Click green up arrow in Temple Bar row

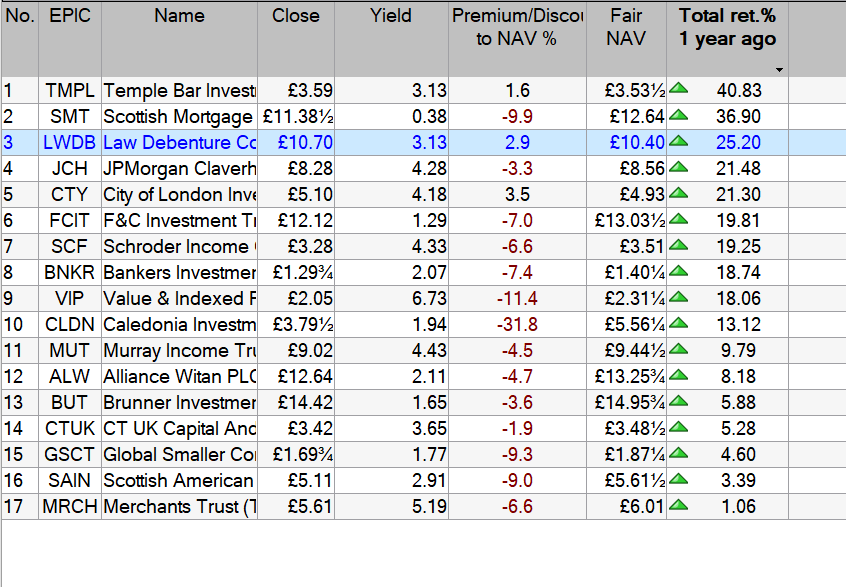[x=679, y=90]
